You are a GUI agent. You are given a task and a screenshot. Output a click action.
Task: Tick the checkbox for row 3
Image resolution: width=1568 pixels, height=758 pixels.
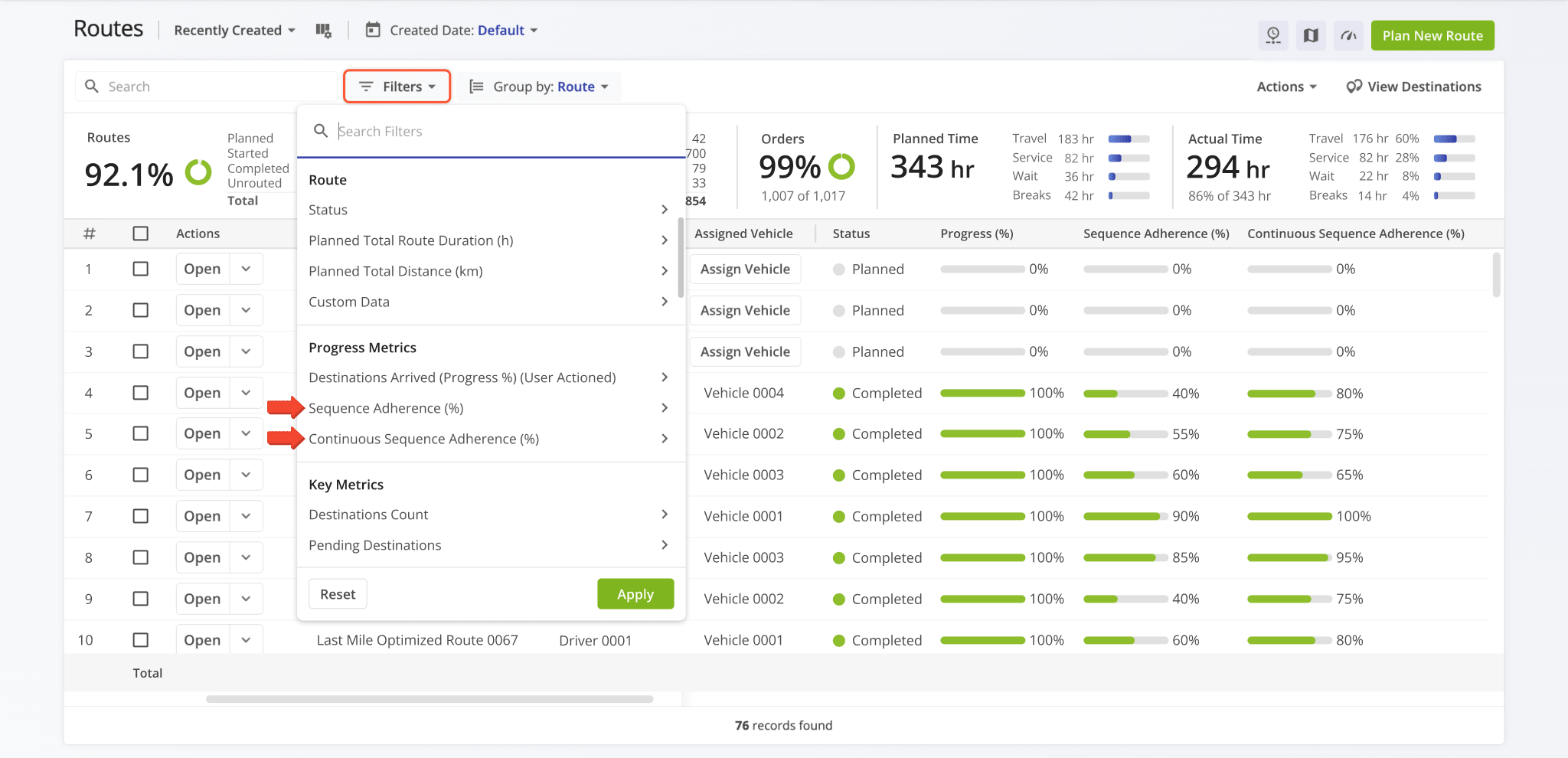tap(140, 351)
